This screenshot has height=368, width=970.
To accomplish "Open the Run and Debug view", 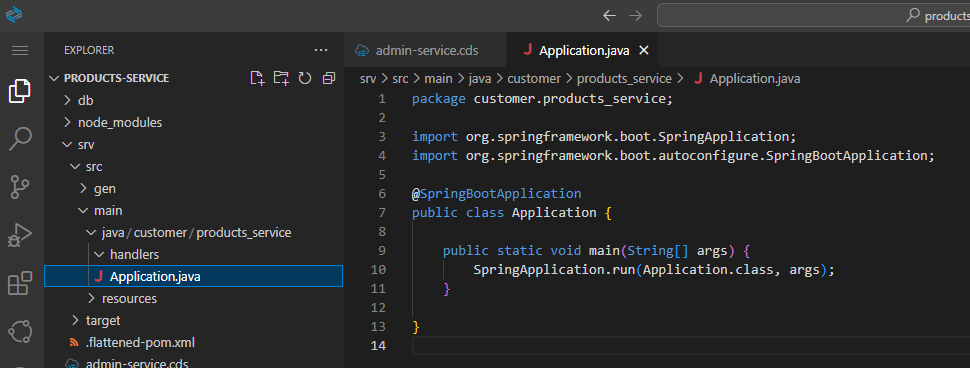I will [x=20, y=236].
